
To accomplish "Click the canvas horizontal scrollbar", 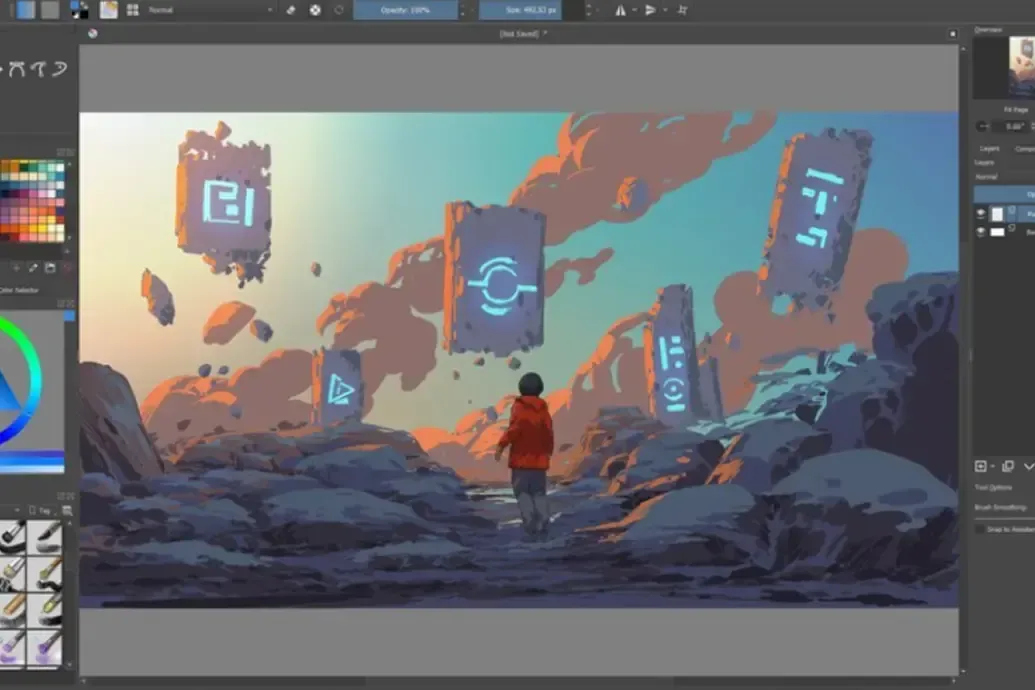I will click(519, 681).
